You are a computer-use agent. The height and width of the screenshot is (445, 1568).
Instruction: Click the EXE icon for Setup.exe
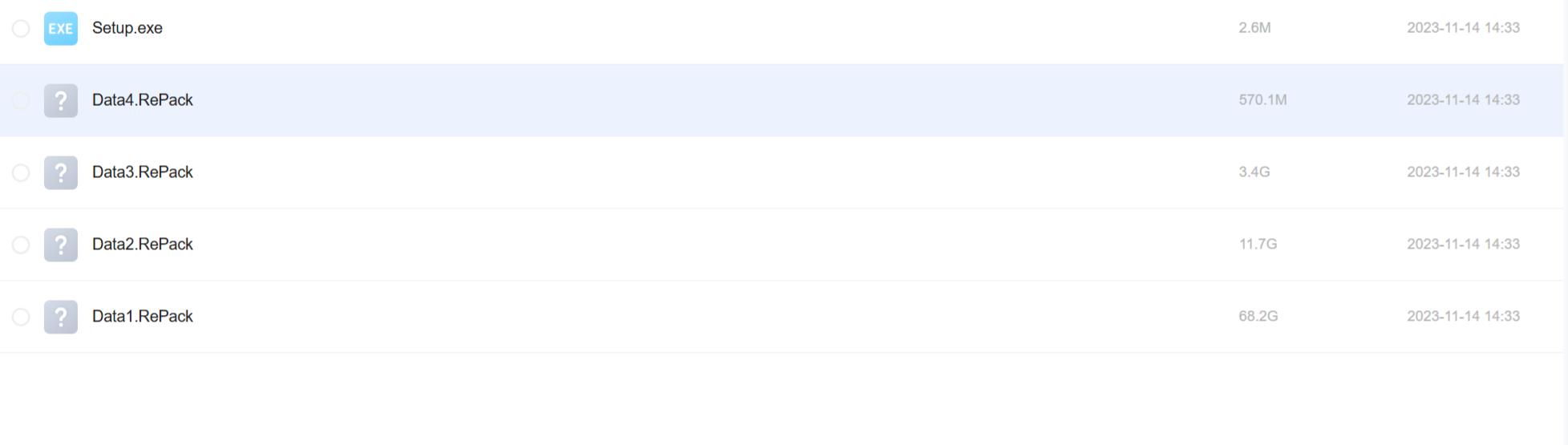pyautogui.click(x=60, y=28)
